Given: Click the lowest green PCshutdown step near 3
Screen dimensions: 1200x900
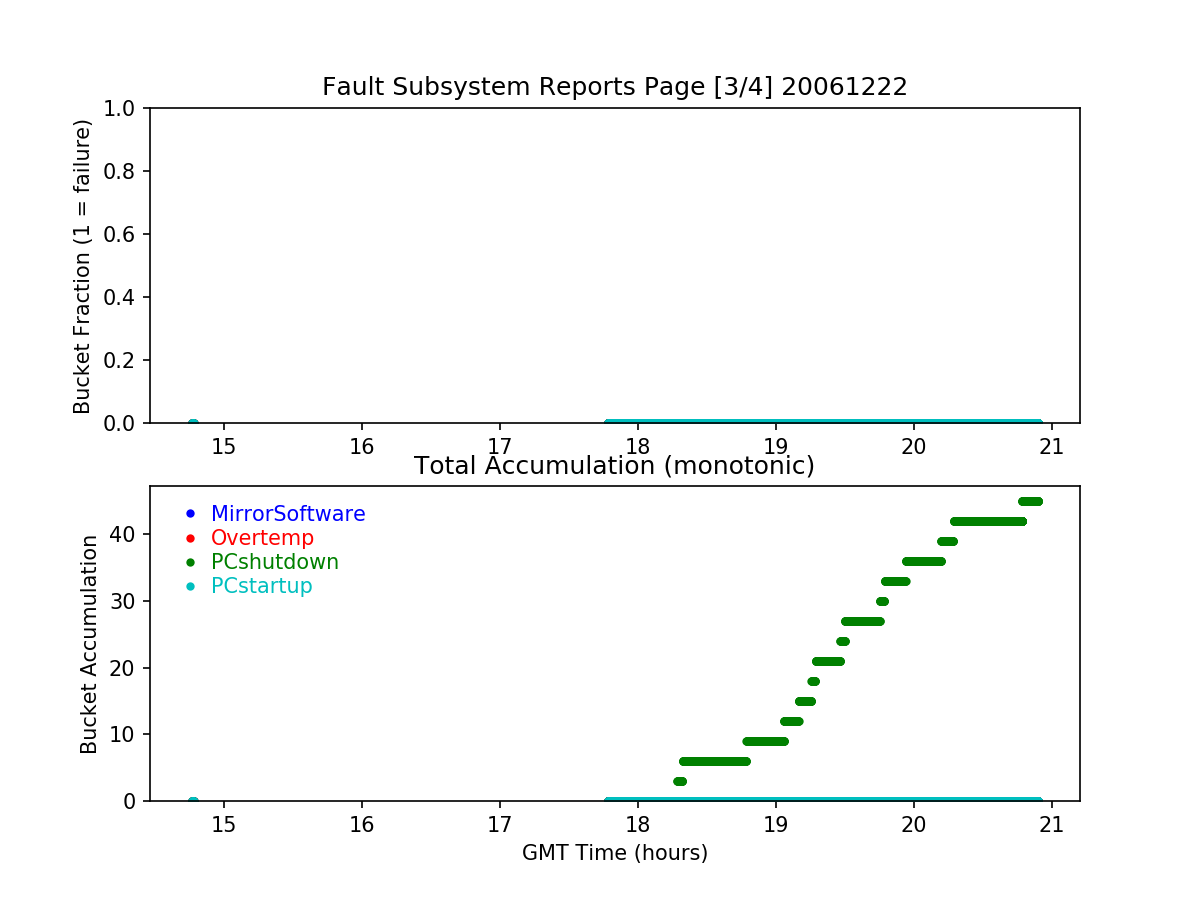Looking at the screenshot, I should 680,781.
